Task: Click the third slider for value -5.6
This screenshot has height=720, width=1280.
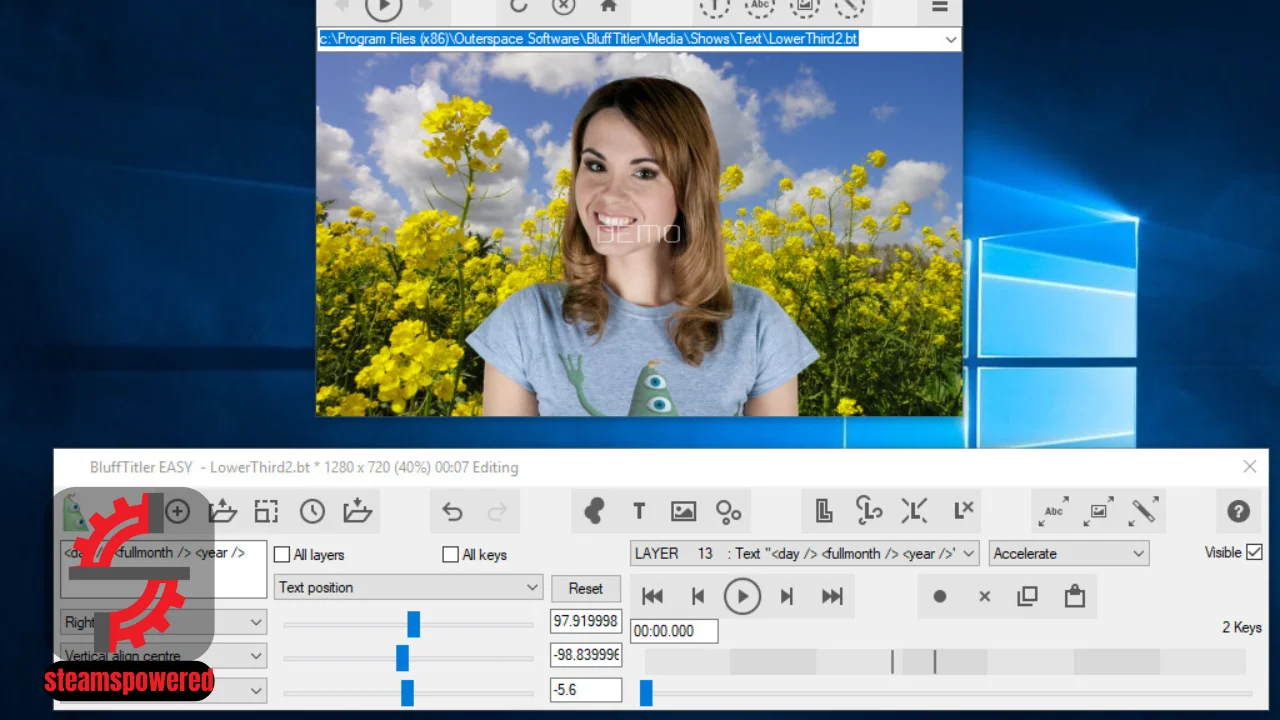Action: point(407,692)
